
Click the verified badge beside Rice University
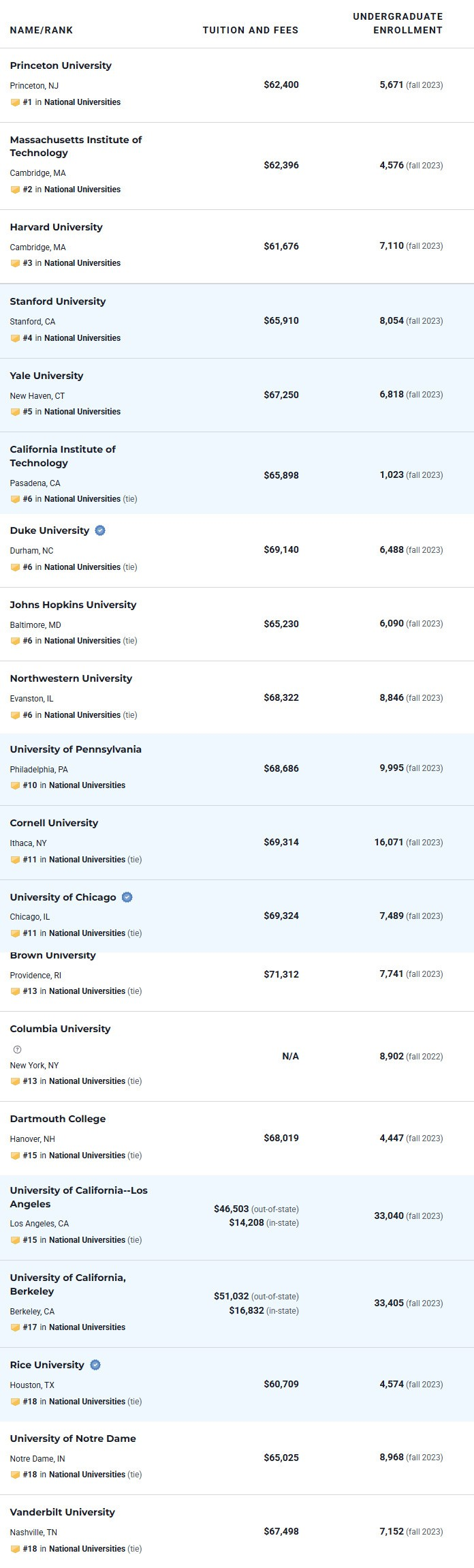click(x=95, y=1365)
